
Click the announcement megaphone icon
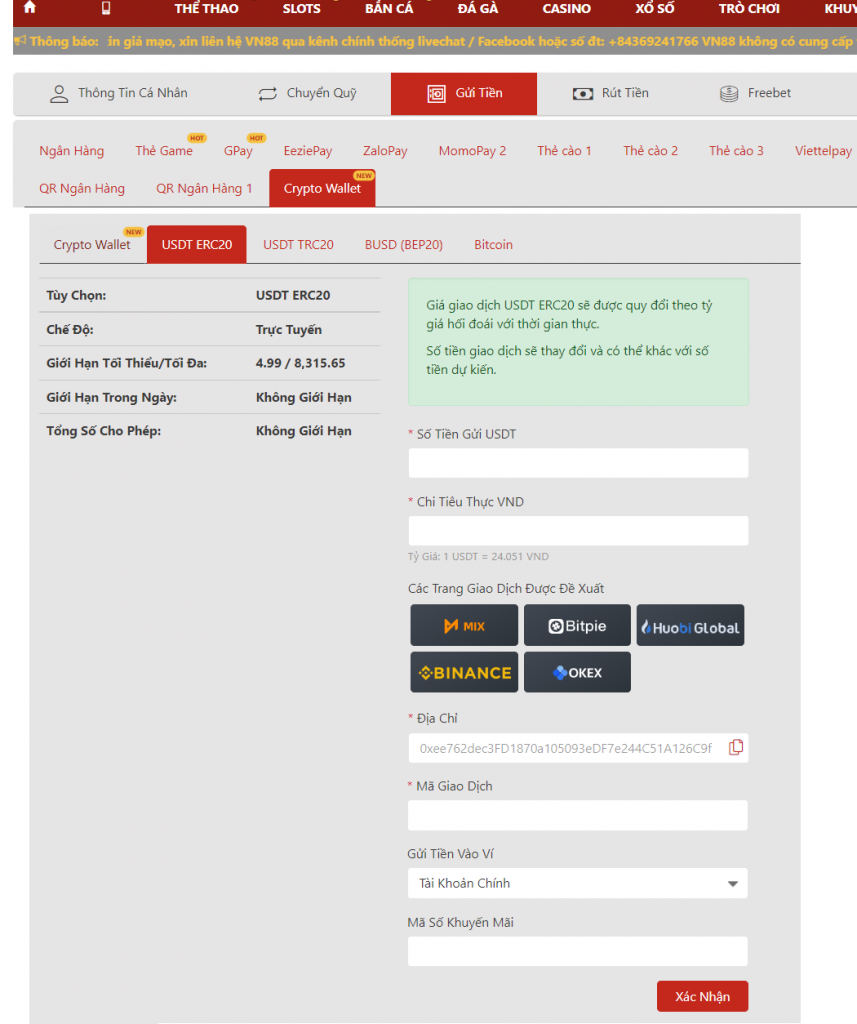click(x=20, y=41)
